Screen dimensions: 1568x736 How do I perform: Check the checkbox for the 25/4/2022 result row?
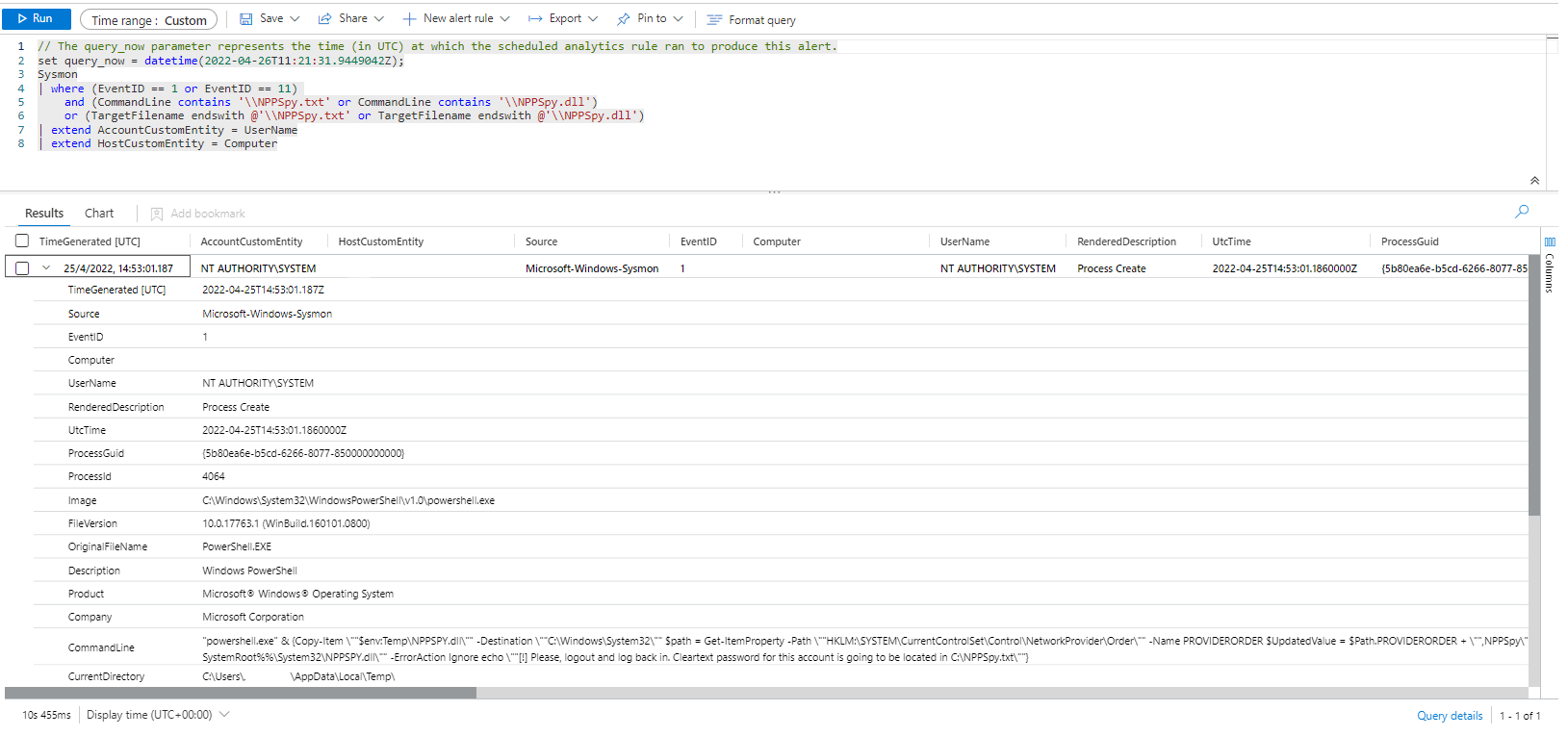(x=22, y=268)
